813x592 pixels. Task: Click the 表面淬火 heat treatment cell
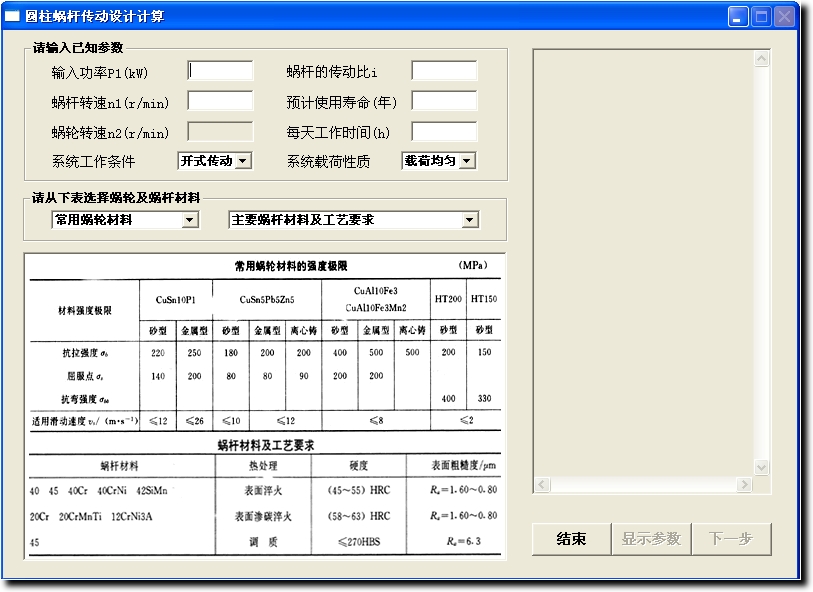(263, 490)
